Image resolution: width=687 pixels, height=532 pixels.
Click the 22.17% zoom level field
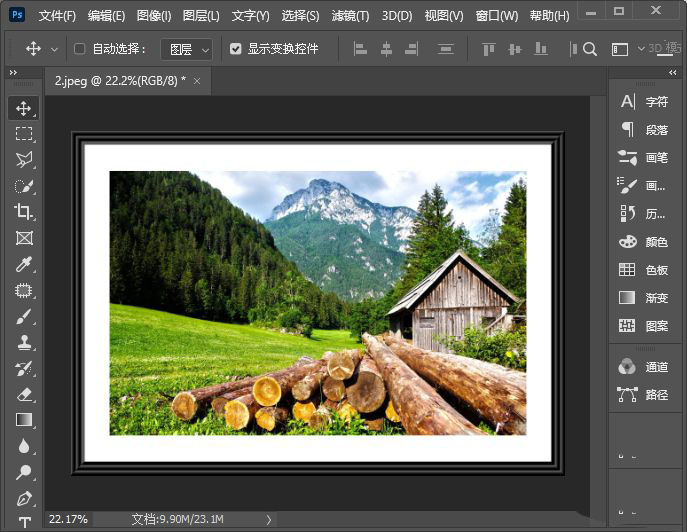pyautogui.click(x=68, y=519)
